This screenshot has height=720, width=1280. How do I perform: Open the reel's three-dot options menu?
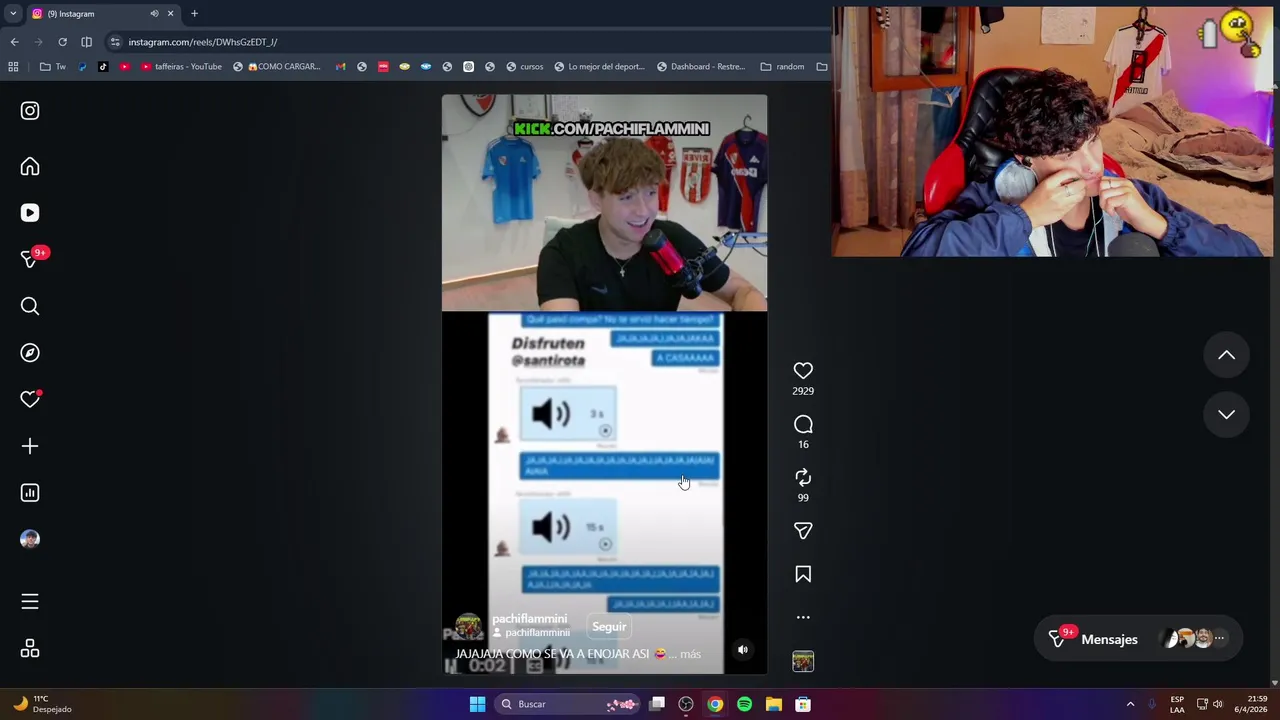(803, 617)
